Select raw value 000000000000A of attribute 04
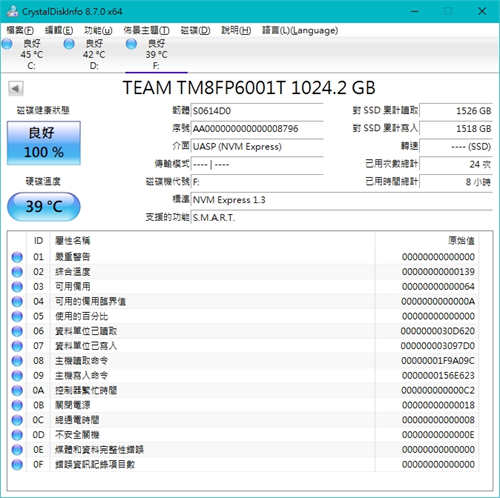Screen dimensions: 500x498 pos(438,301)
